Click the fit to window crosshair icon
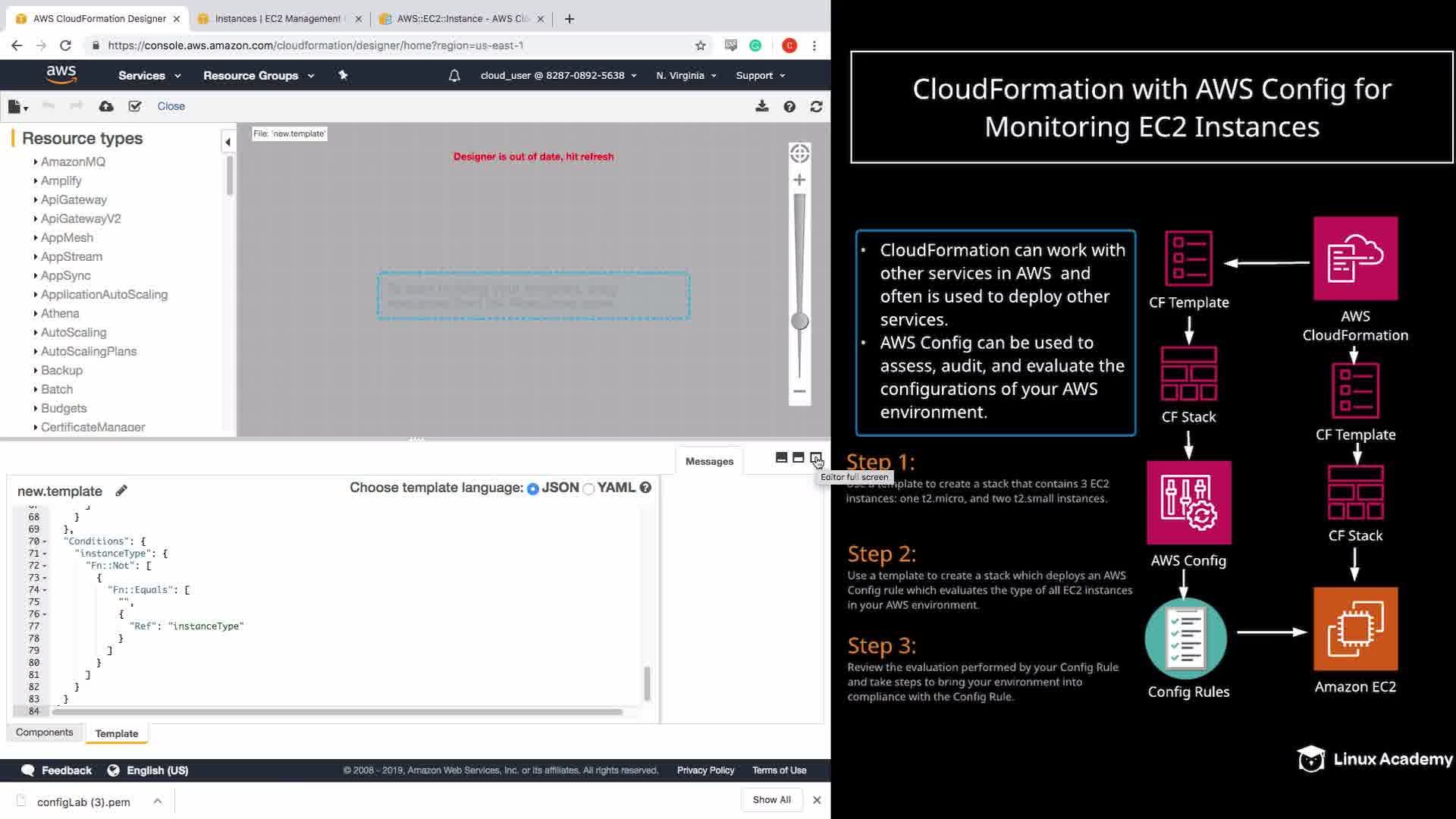The image size is (1456, 819). tap(799, 154)
